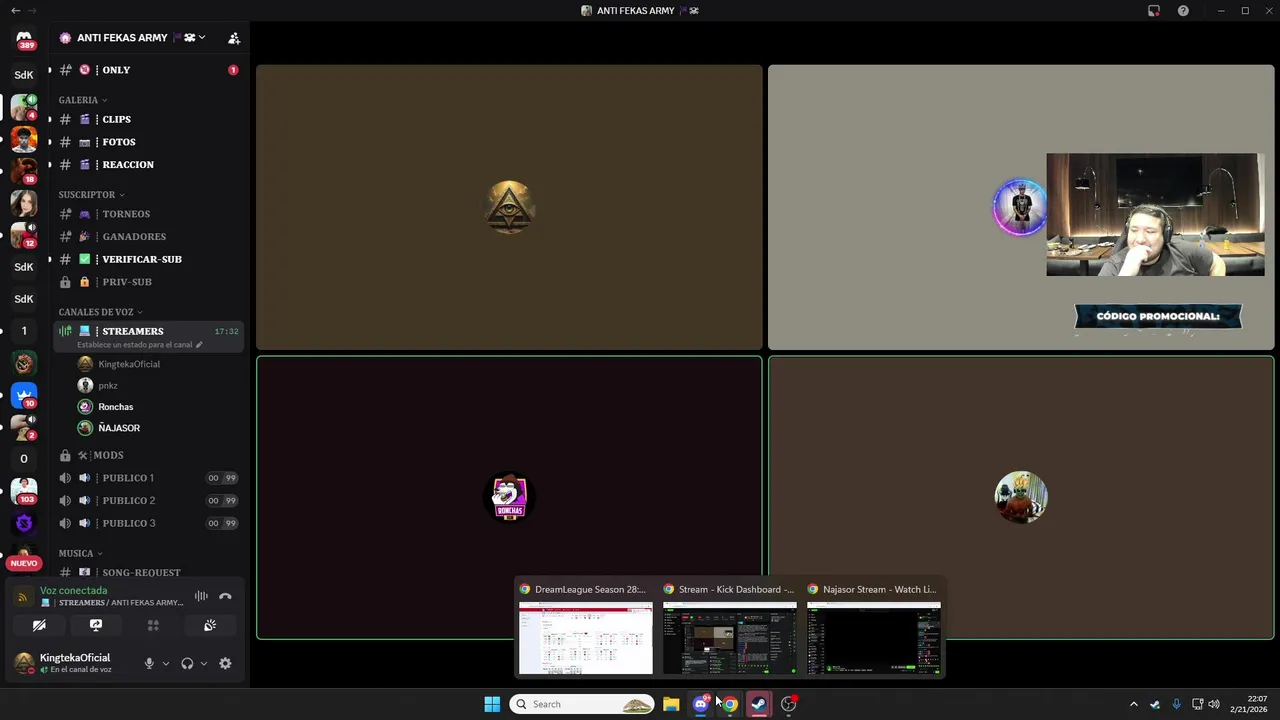
Task: Toggle camera on or off
Action: pyautogui.click(x=39, y=625)
